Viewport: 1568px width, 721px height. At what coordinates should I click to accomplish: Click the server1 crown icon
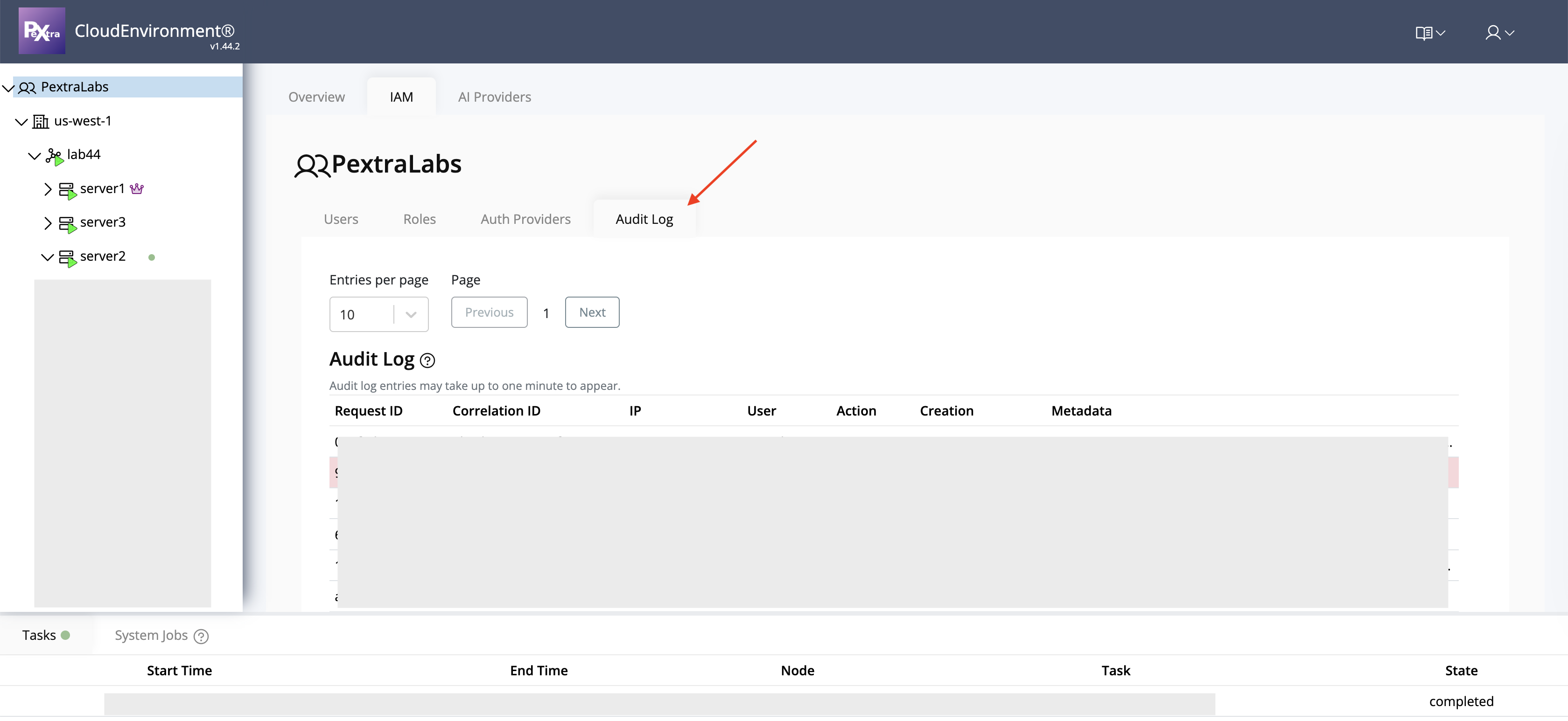coord(137,188)
